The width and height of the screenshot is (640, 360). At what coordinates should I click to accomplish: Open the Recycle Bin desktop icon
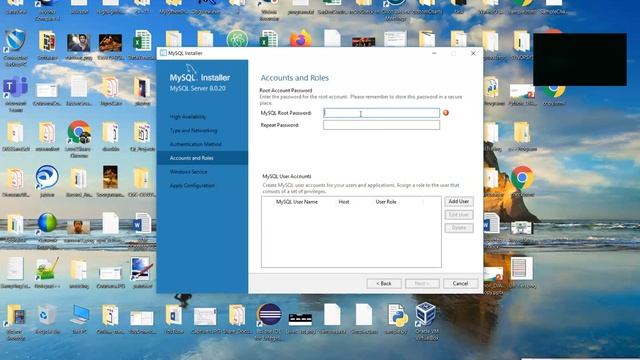coord(47,315)
